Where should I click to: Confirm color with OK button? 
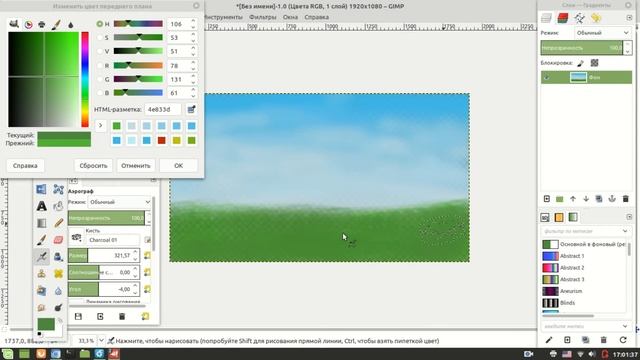pos(178,166)
